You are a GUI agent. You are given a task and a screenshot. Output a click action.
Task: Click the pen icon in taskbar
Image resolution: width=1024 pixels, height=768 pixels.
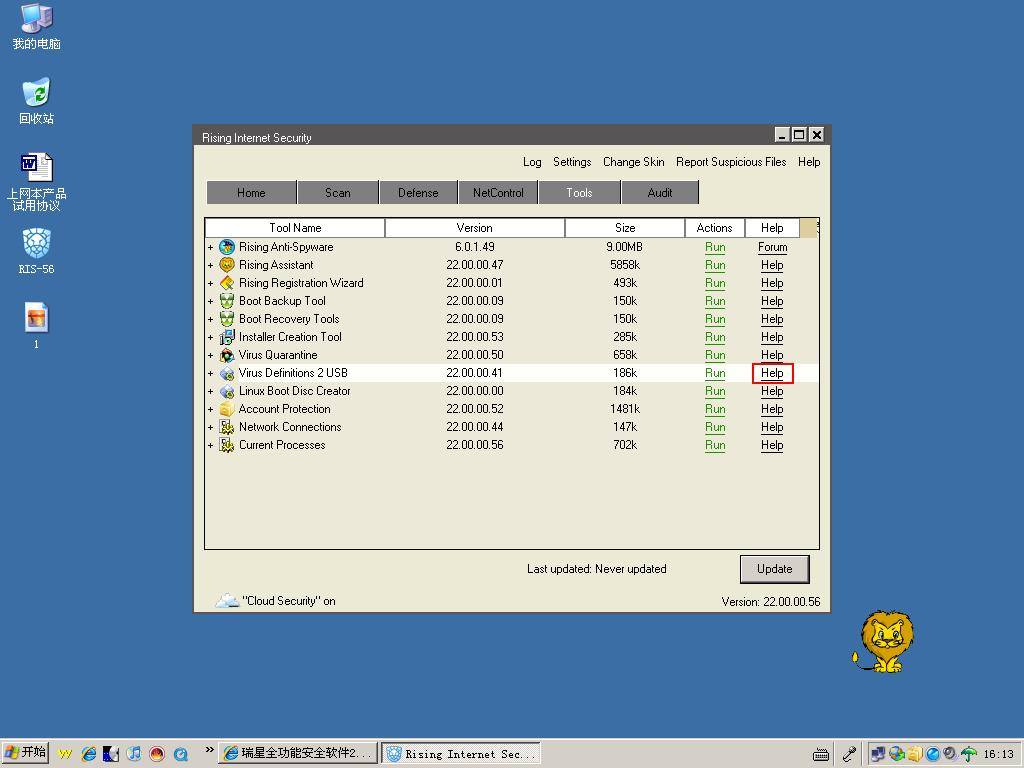(x=849, y=754)
